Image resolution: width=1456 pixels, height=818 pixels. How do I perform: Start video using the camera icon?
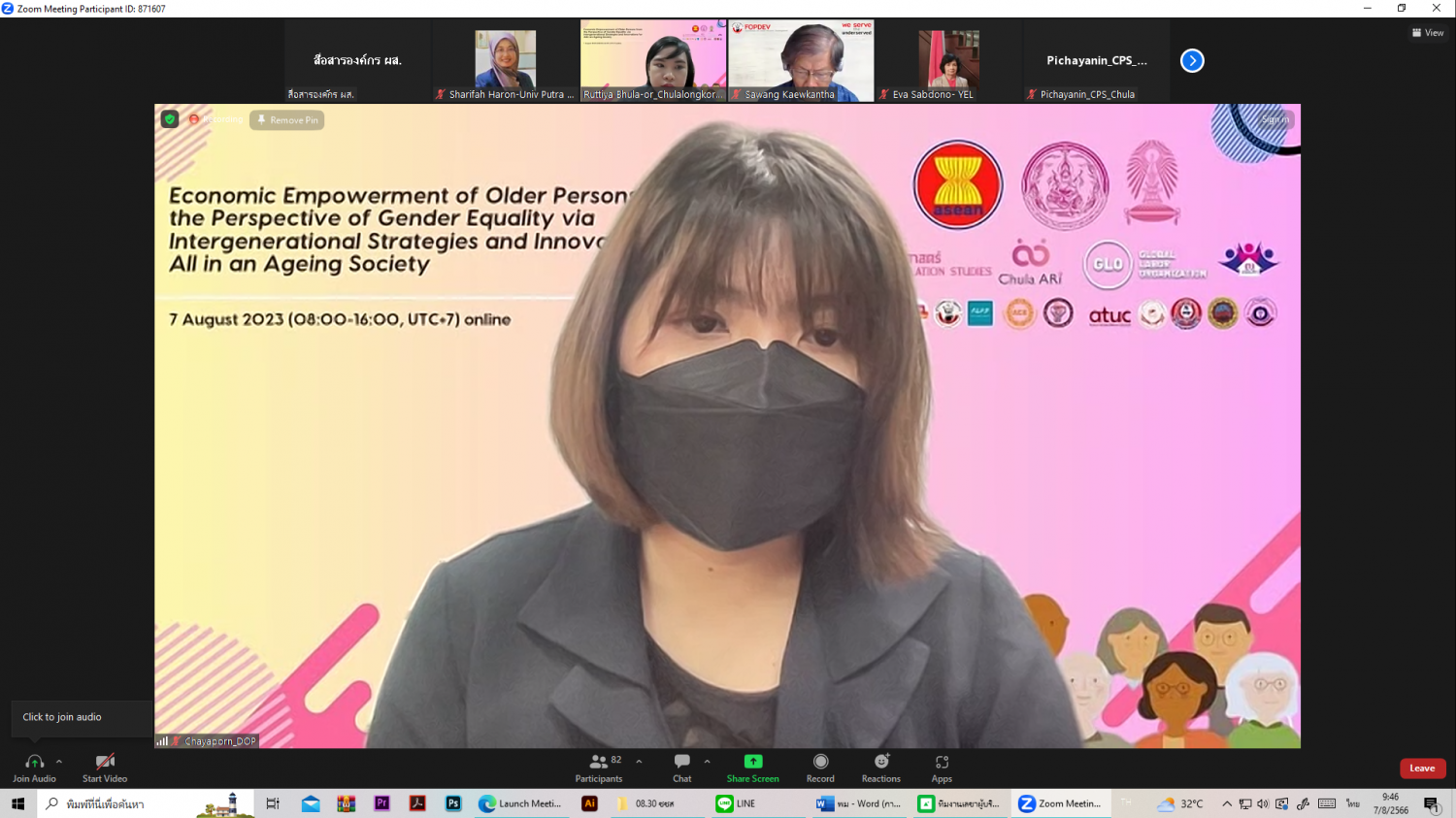pyautogui.click(x=105, y=763)
